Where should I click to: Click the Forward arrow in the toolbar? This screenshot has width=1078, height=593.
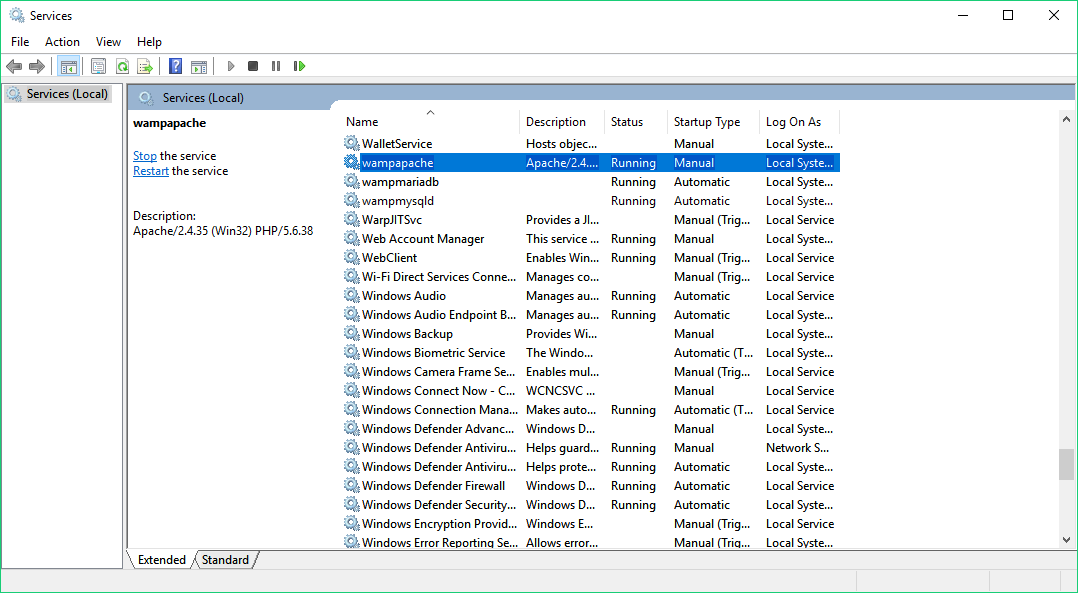click(36, 66)
